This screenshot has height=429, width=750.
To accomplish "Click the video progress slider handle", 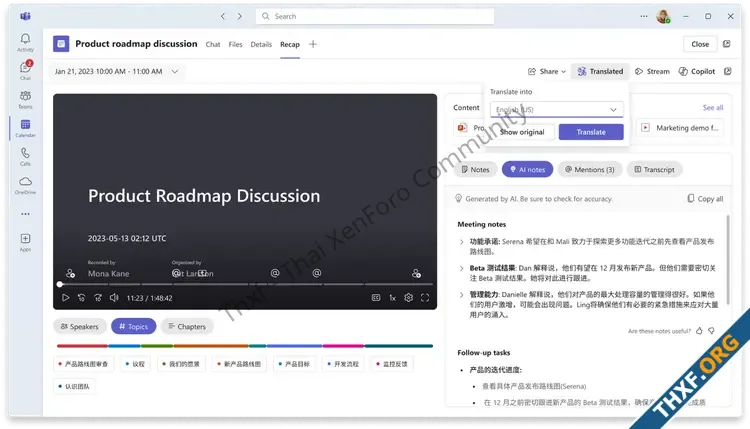I will (60, 284).
